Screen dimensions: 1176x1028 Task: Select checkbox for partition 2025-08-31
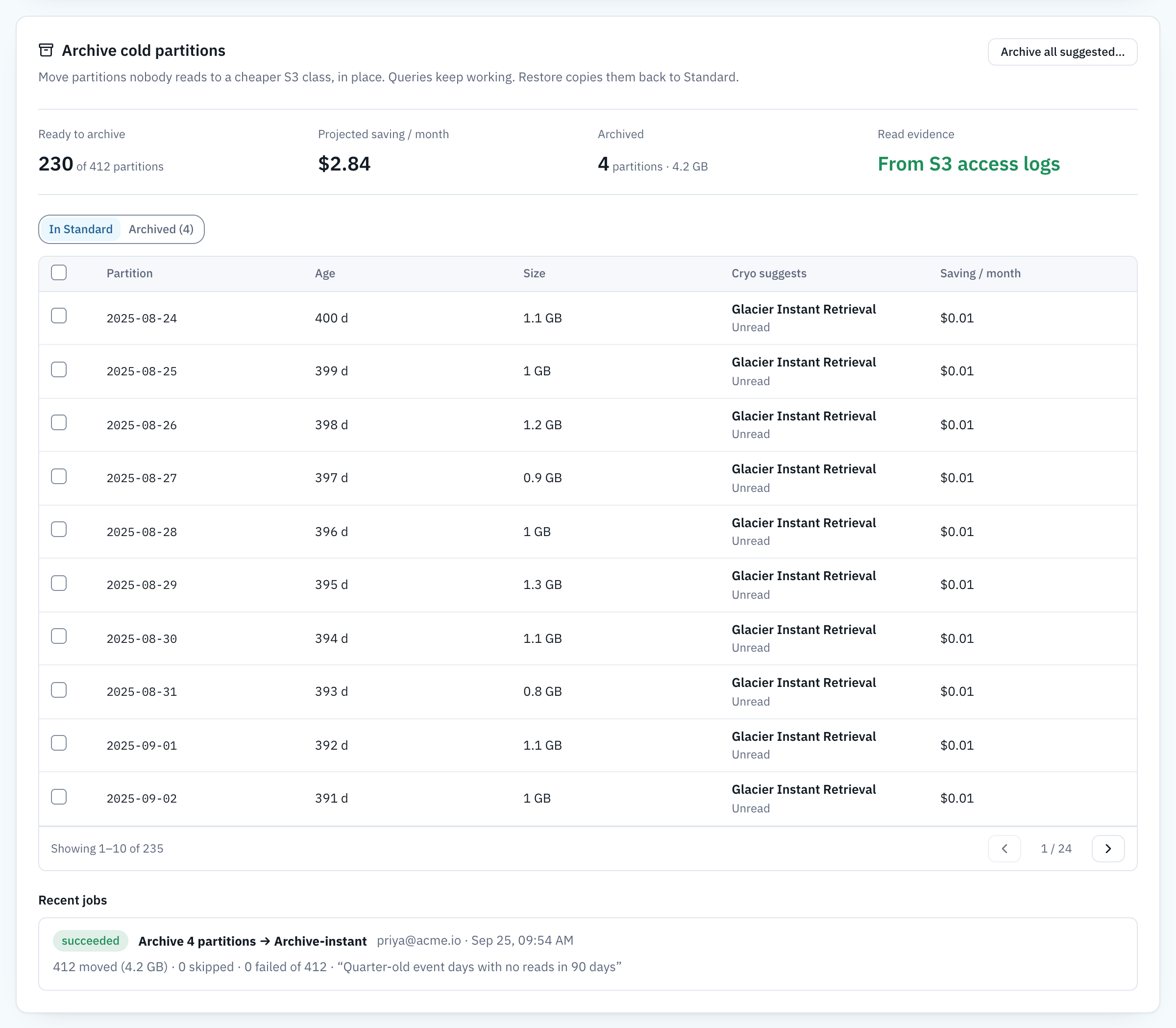tap(58, 690)
